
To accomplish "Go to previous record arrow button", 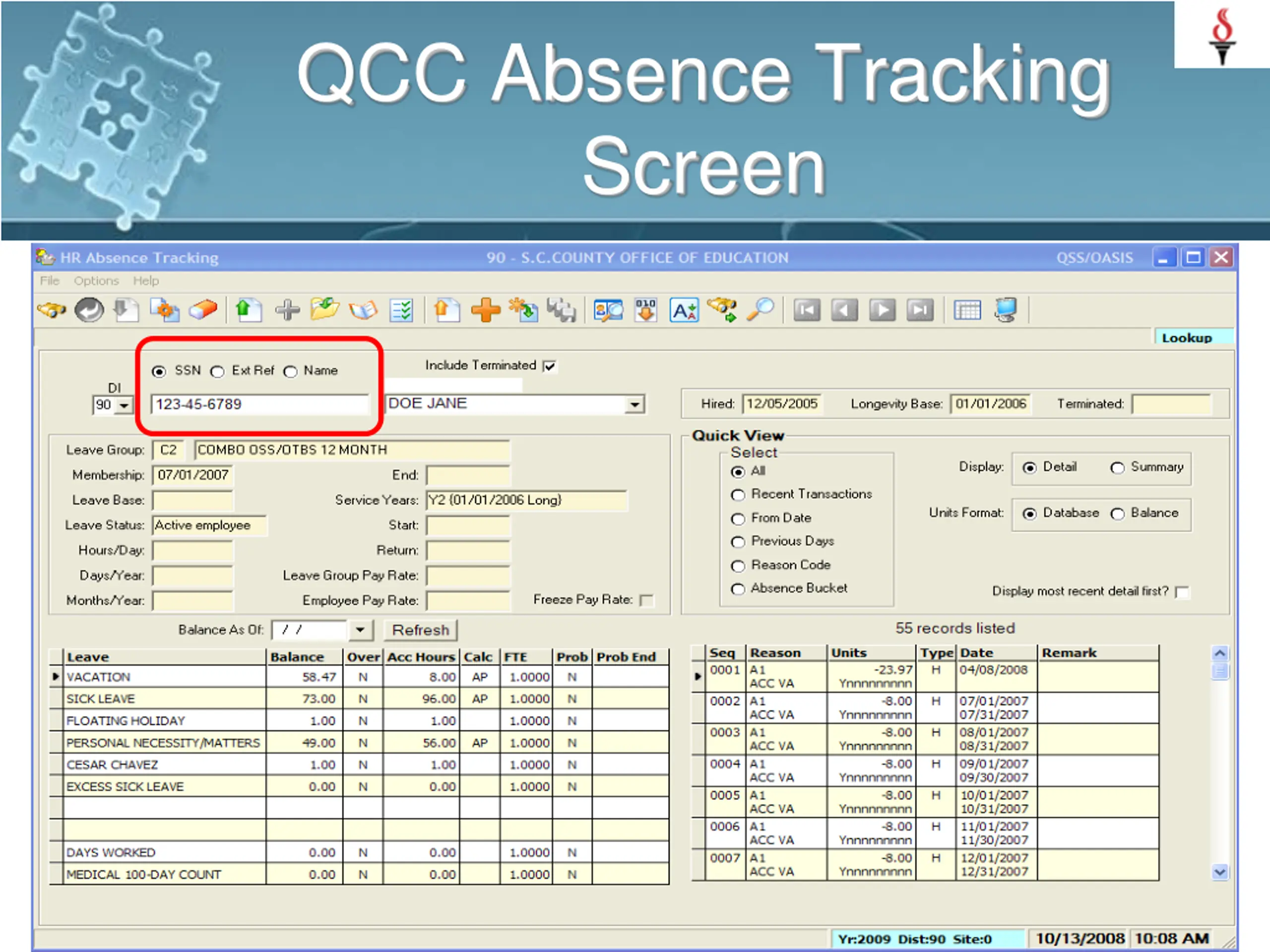I will point(844,310).
